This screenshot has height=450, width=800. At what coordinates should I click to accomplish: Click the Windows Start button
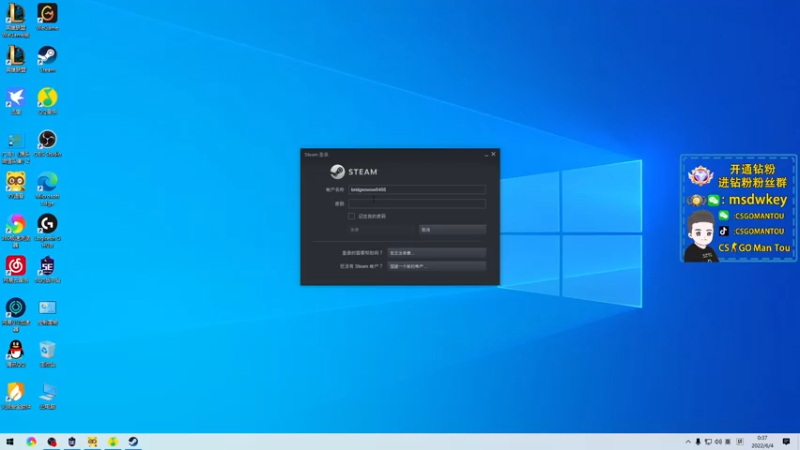pyautogui.click(x=10, y=441)
